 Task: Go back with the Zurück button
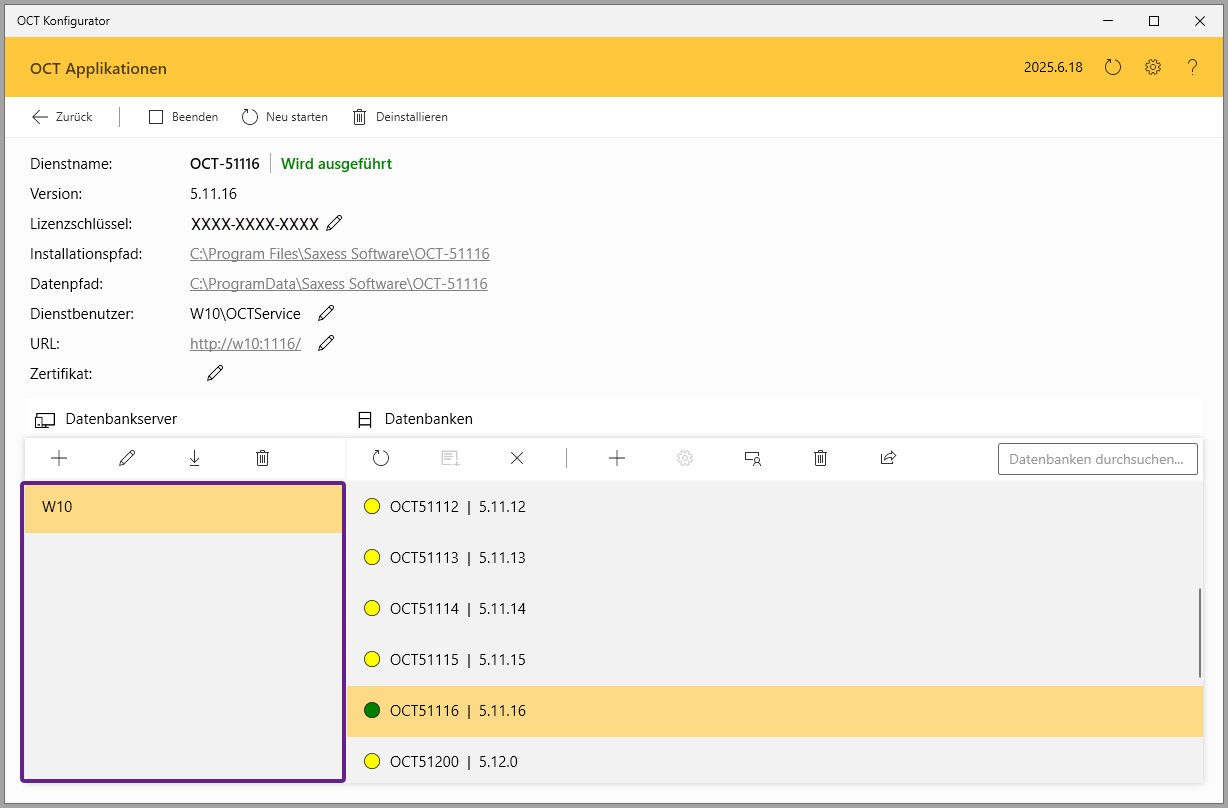(x=62, y=117)
